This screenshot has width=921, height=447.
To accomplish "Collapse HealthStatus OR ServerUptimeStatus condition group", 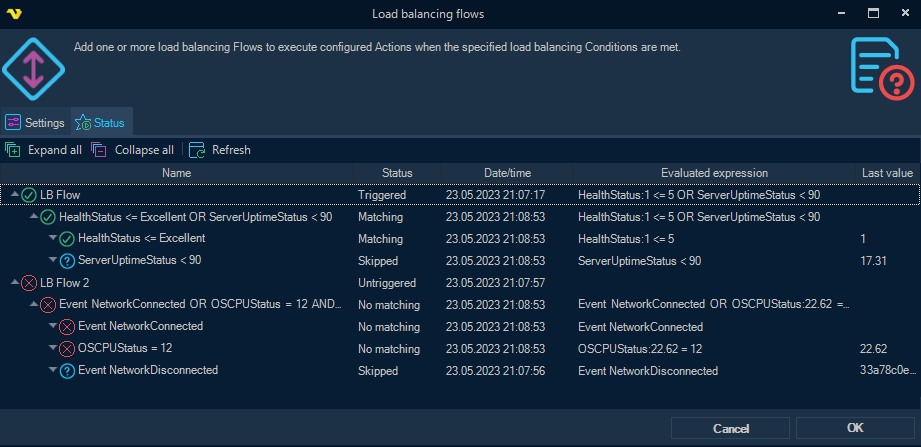I will (x=33, y=217).
